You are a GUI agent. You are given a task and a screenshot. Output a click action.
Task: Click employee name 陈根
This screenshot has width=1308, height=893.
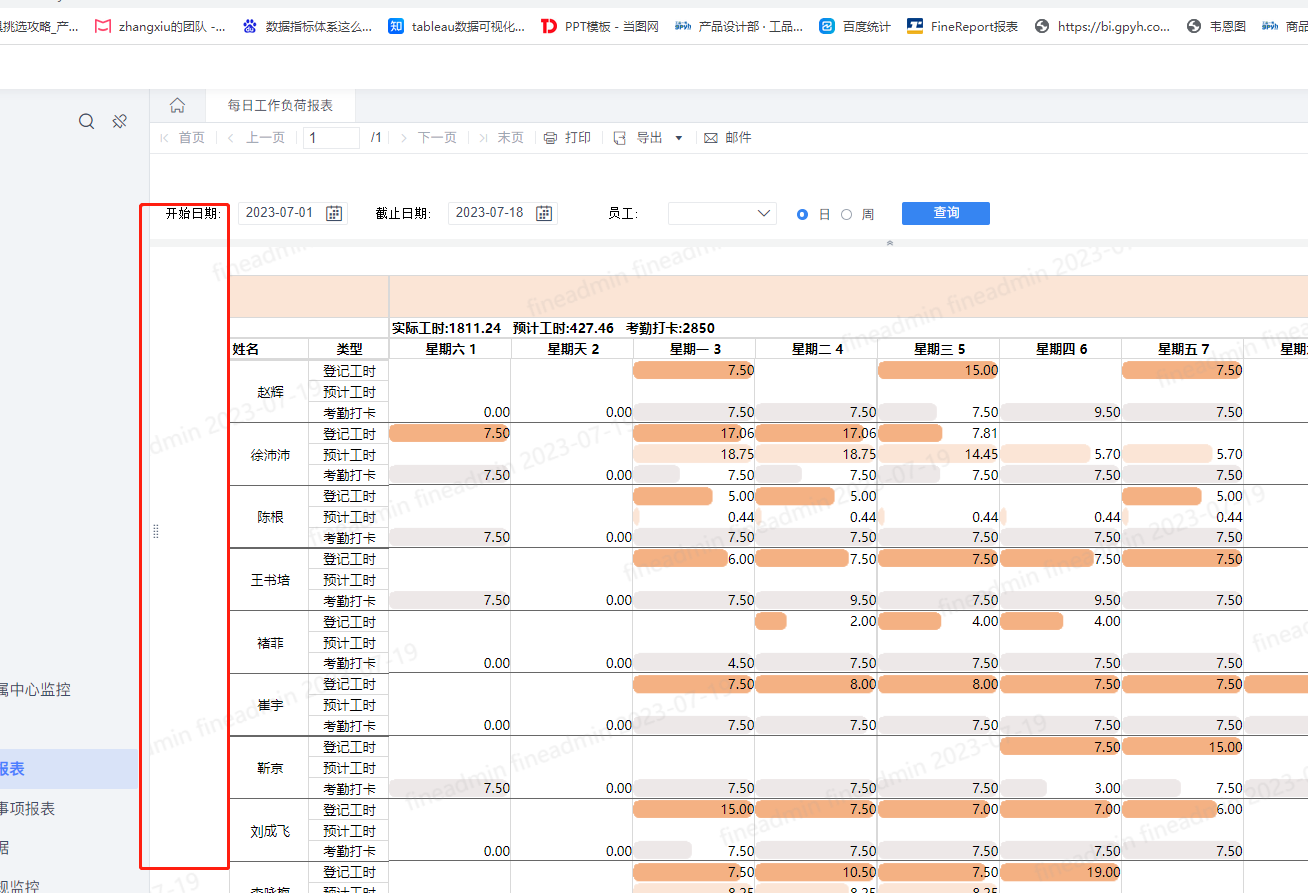[x=270, y=517]
